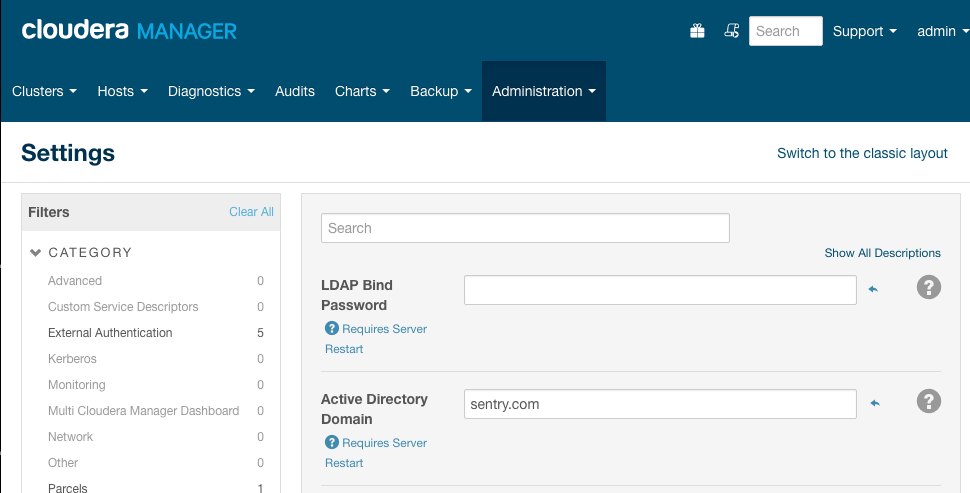Click the Active Directory Domain text field
Viewport: 970px width, 493px height.
(660, 403)
